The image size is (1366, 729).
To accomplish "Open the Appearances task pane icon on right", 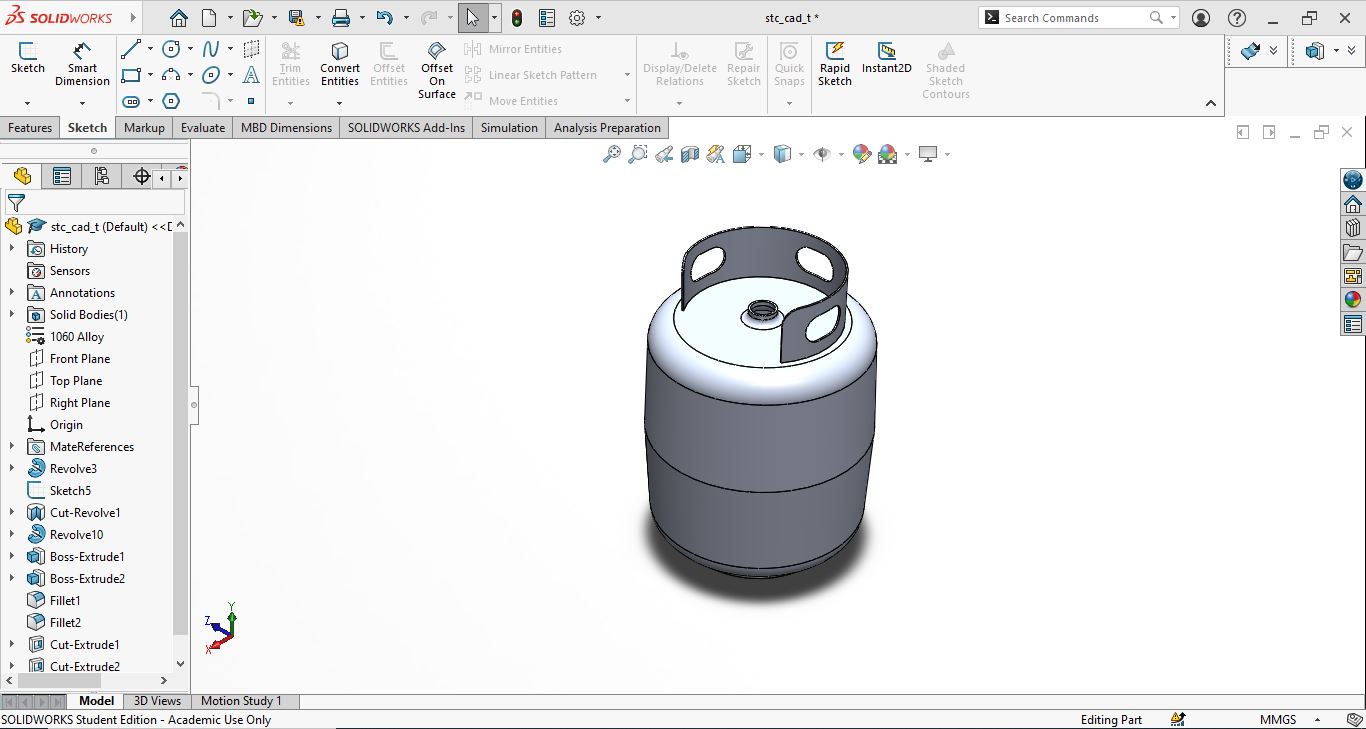I will tap(1353, 300).
